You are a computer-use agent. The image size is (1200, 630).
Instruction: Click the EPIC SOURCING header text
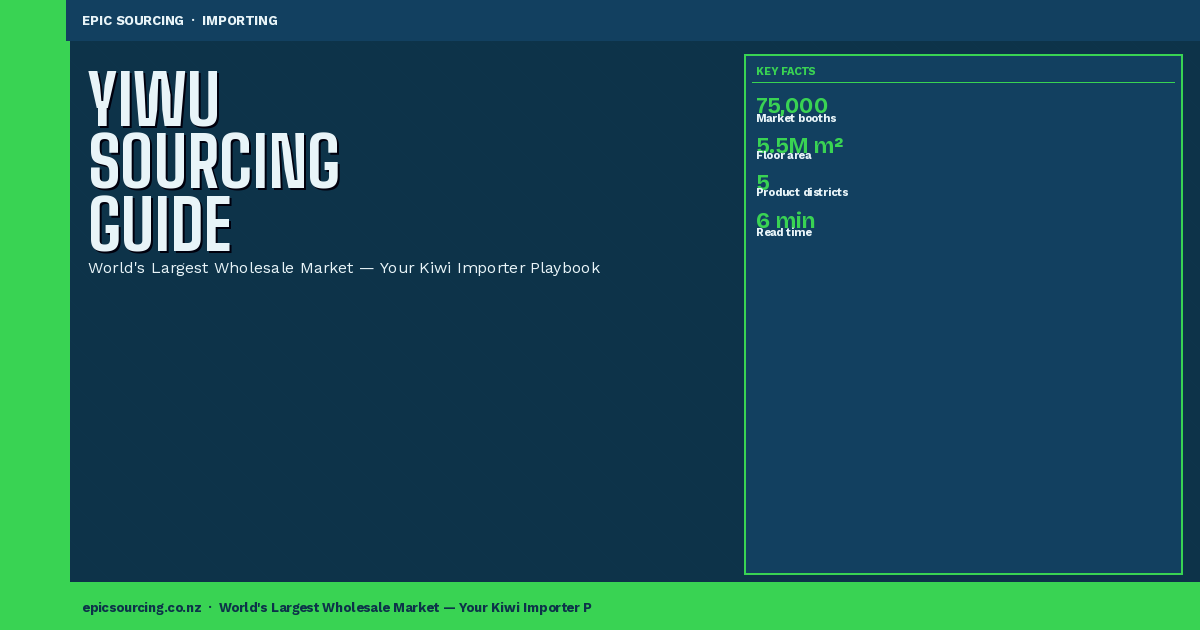(133, 21)
